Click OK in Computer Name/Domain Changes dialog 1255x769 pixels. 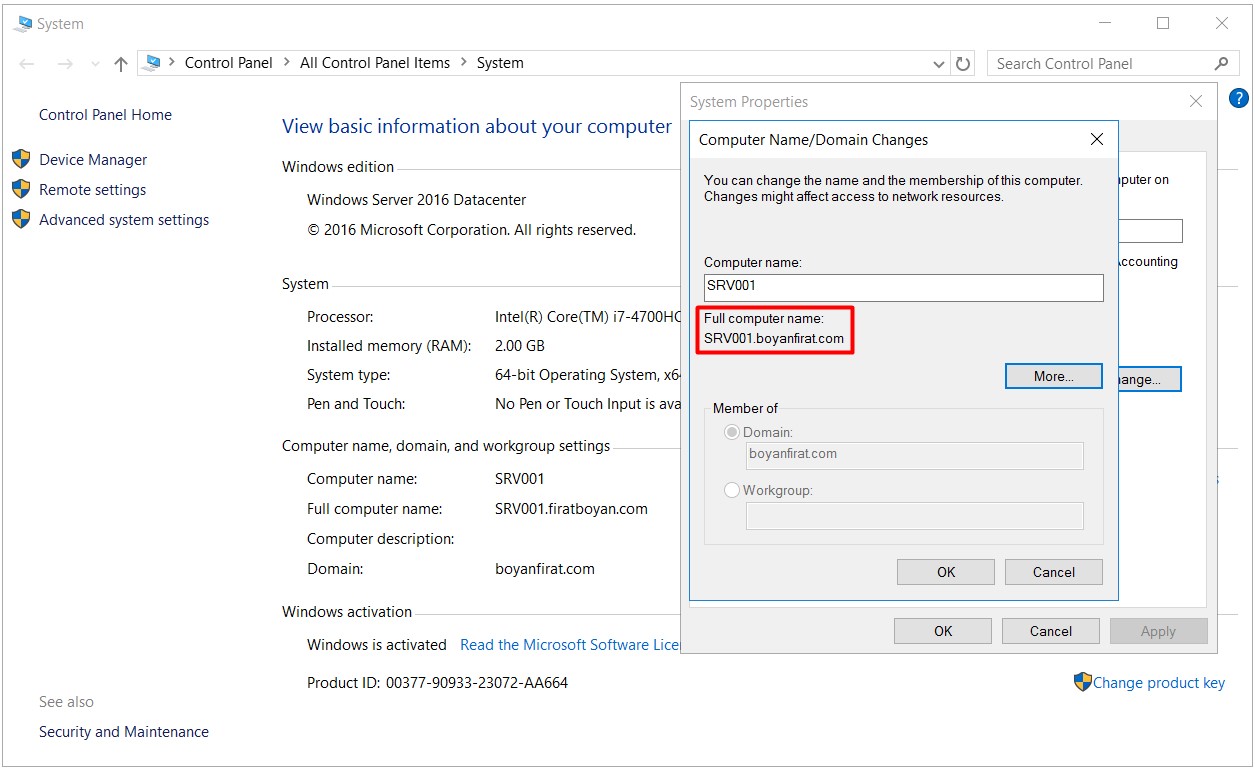coord(946,572)
